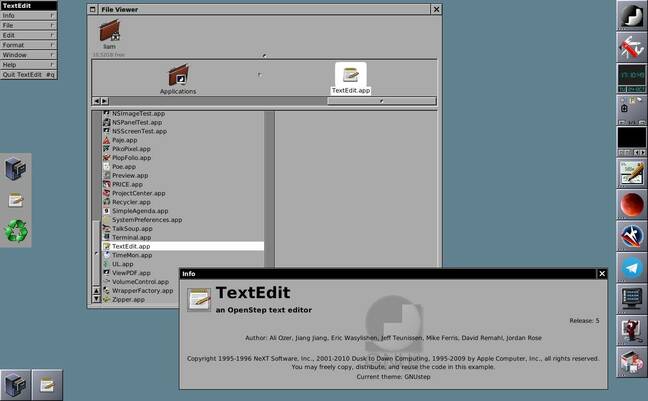The image size is (648, 401).
Task: Click the right arrow of path scroller
Action: point(105,101)
